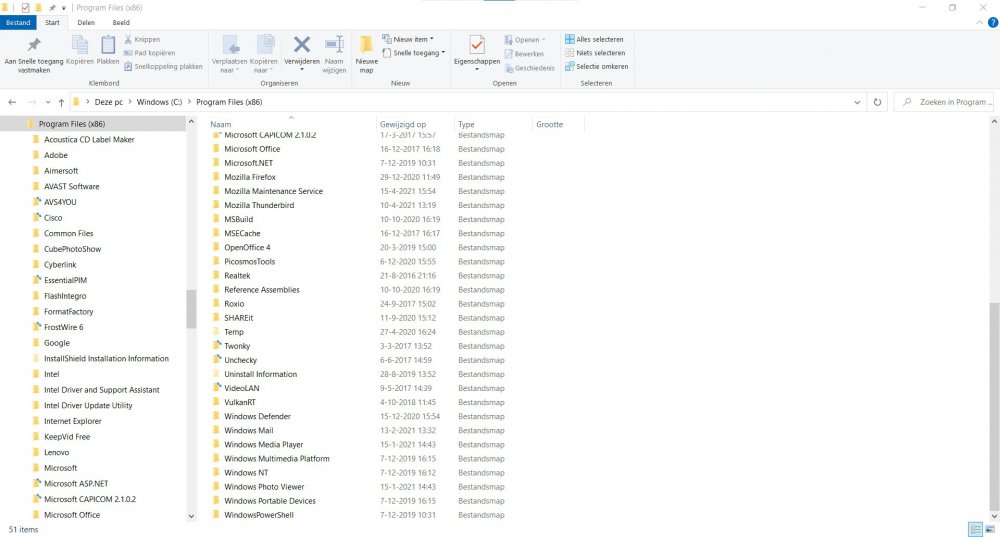This screenshot has height=537, width=1000.
Task: Open the Nieuw item dropdown
Action: pyautogui.click(x=412, y=39)
